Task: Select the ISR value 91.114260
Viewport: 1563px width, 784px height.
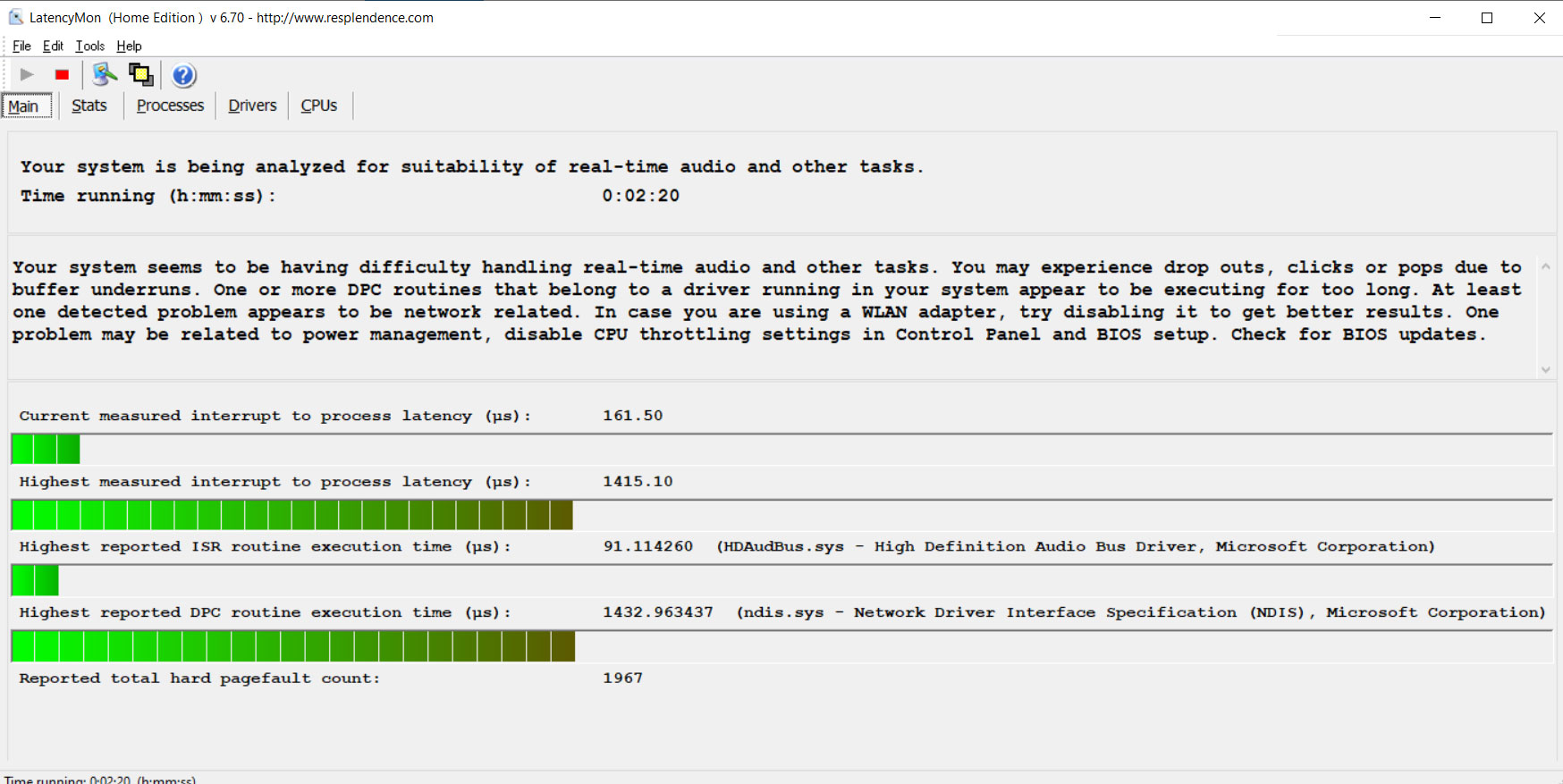Action: [x=647, y=546]
